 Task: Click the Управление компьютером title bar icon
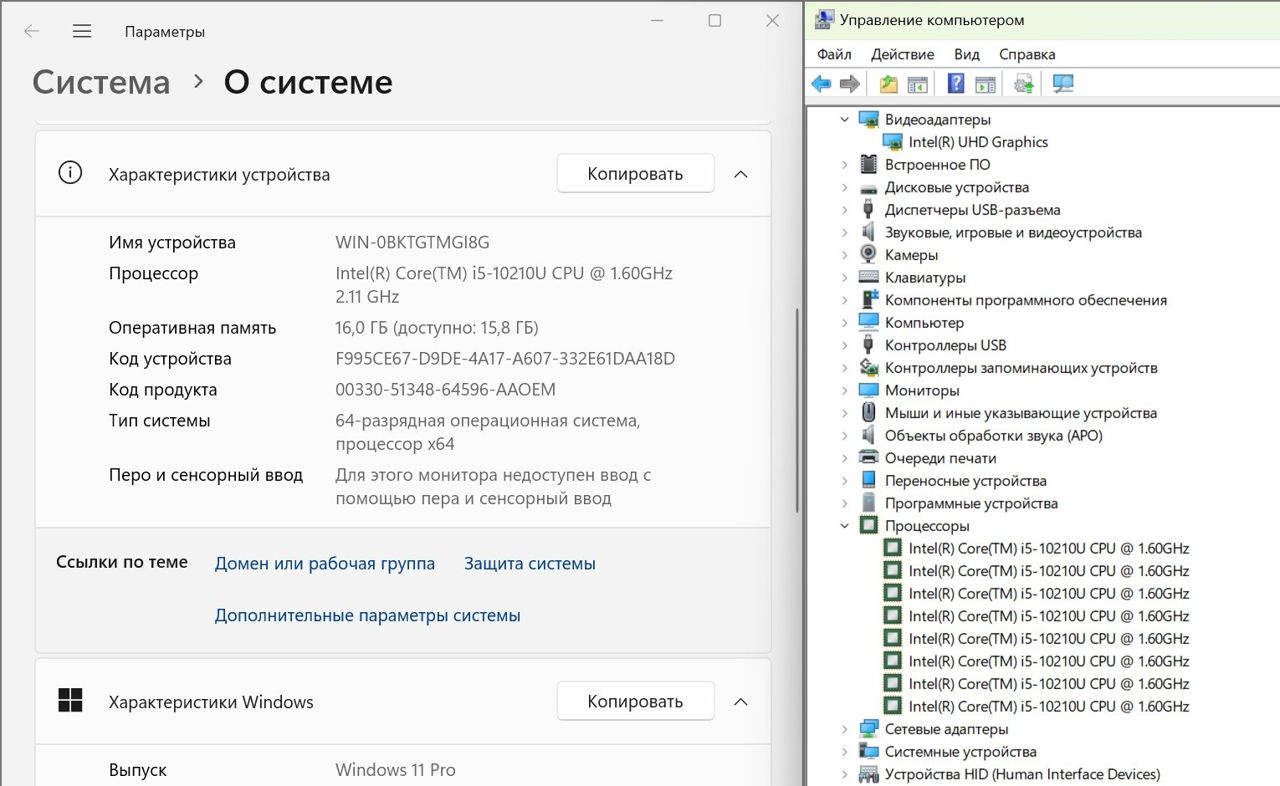[824, 19]
